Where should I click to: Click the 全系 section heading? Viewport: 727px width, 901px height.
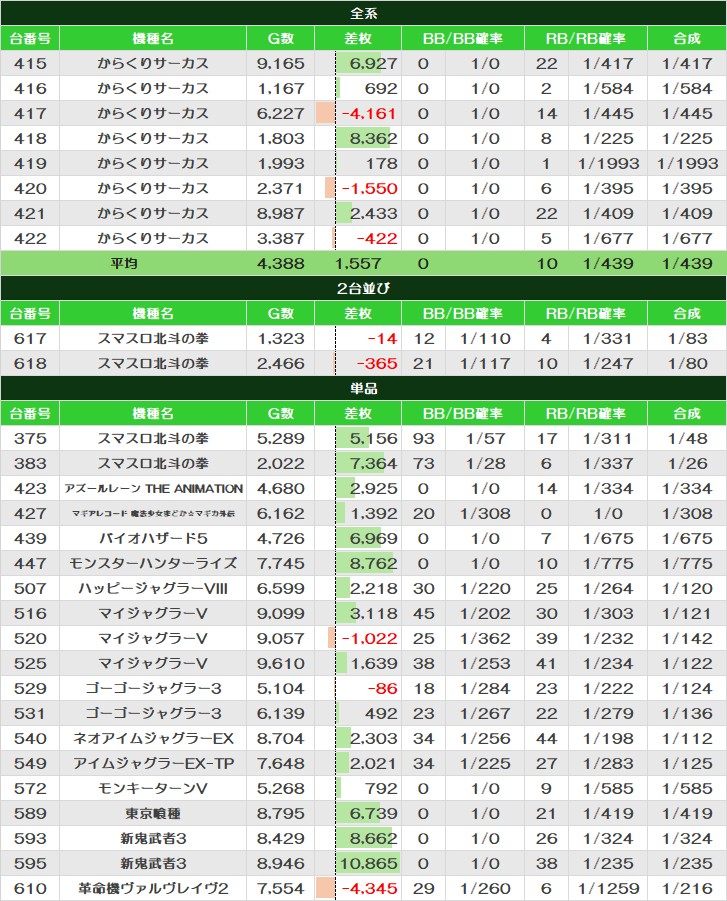(x=363, y=13)
